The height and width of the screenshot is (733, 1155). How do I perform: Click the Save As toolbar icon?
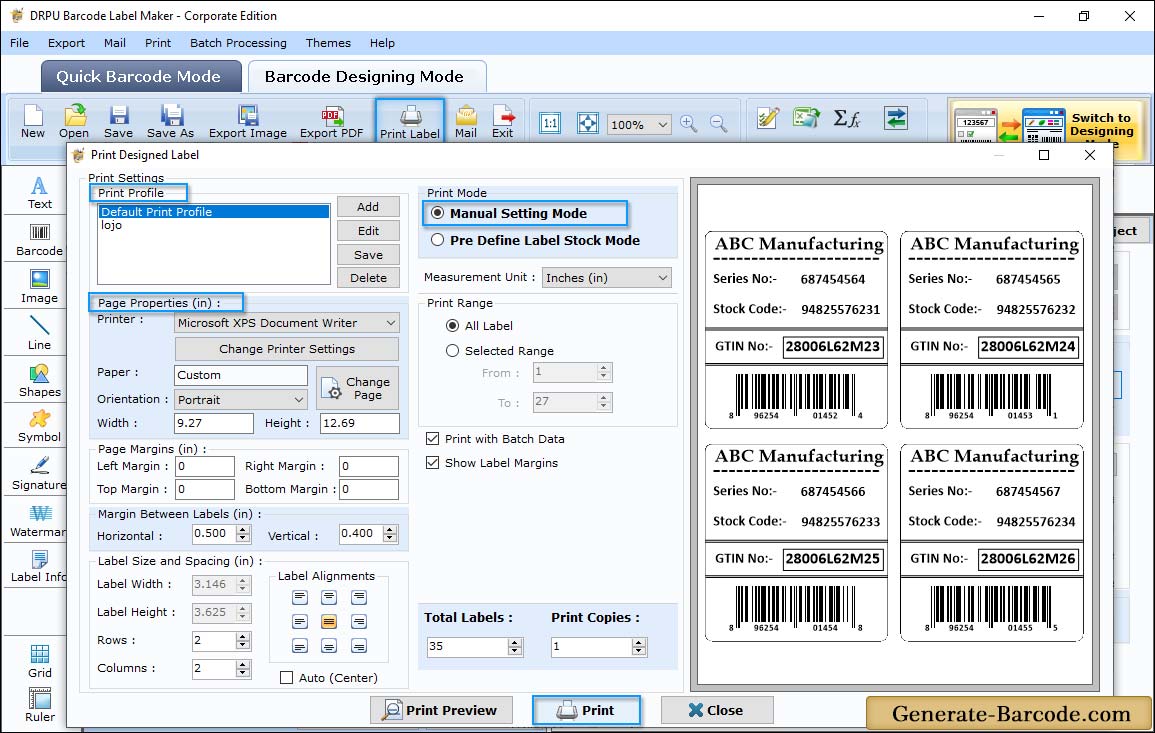pos(170,122)
